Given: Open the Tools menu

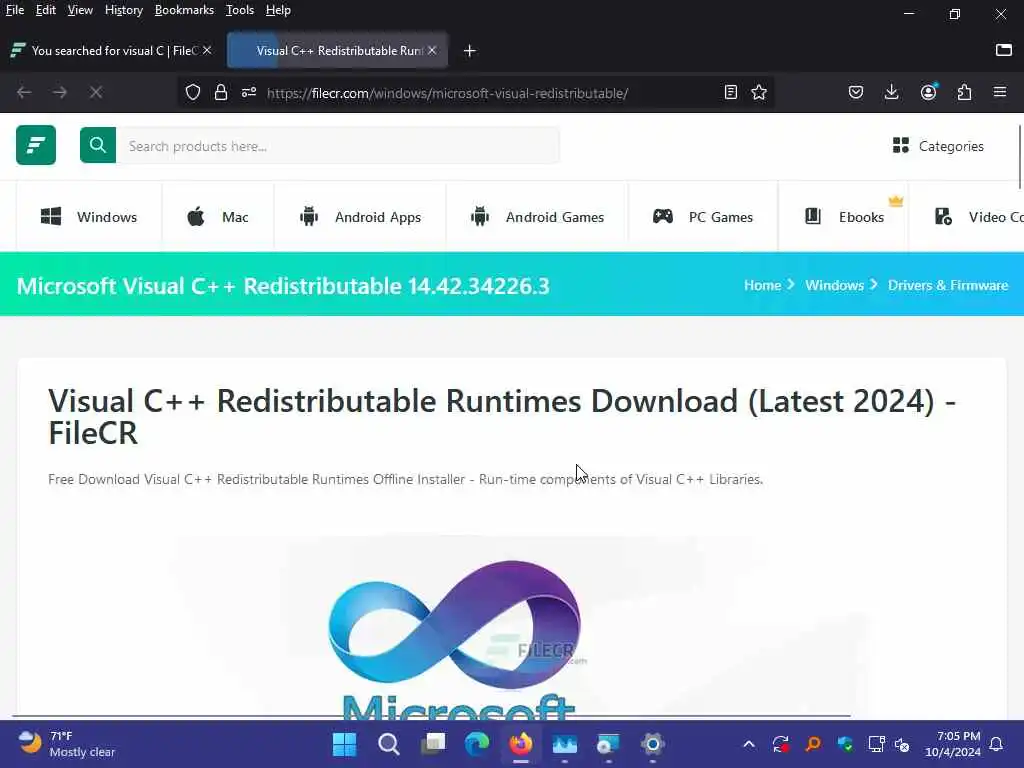Looking at the screenshot, I should pos(240,10).
